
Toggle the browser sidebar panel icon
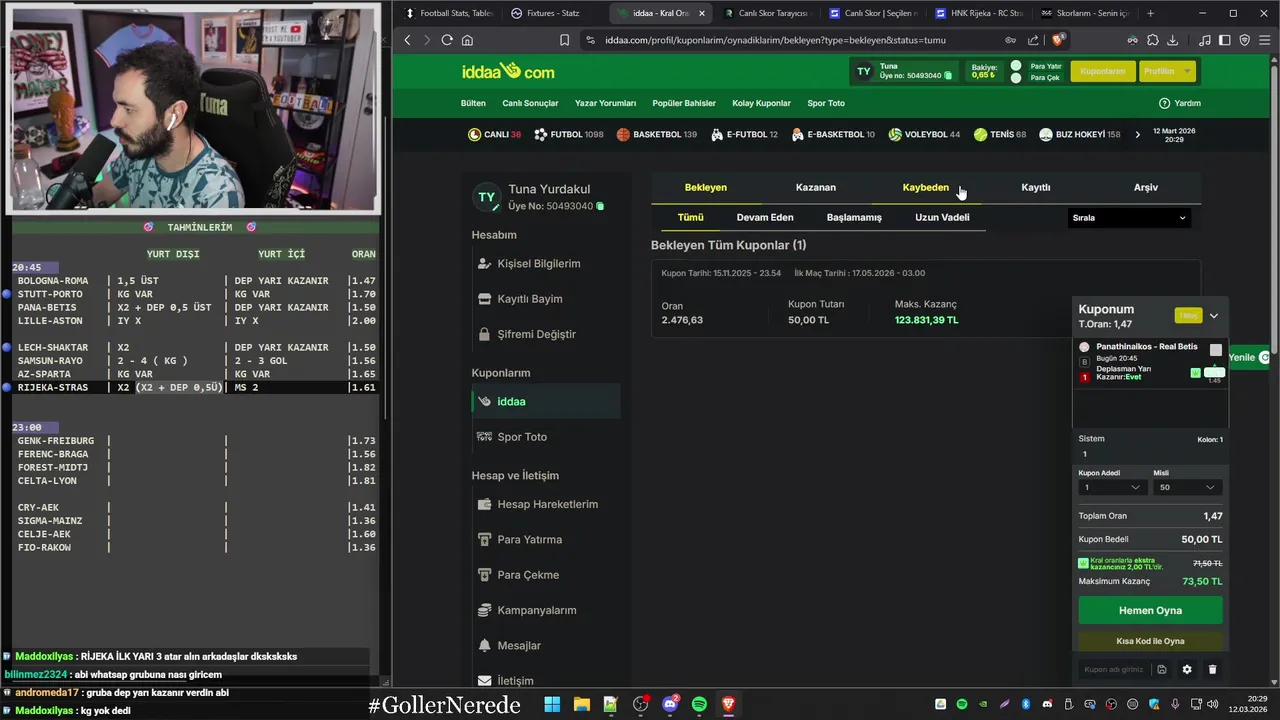1225,40
